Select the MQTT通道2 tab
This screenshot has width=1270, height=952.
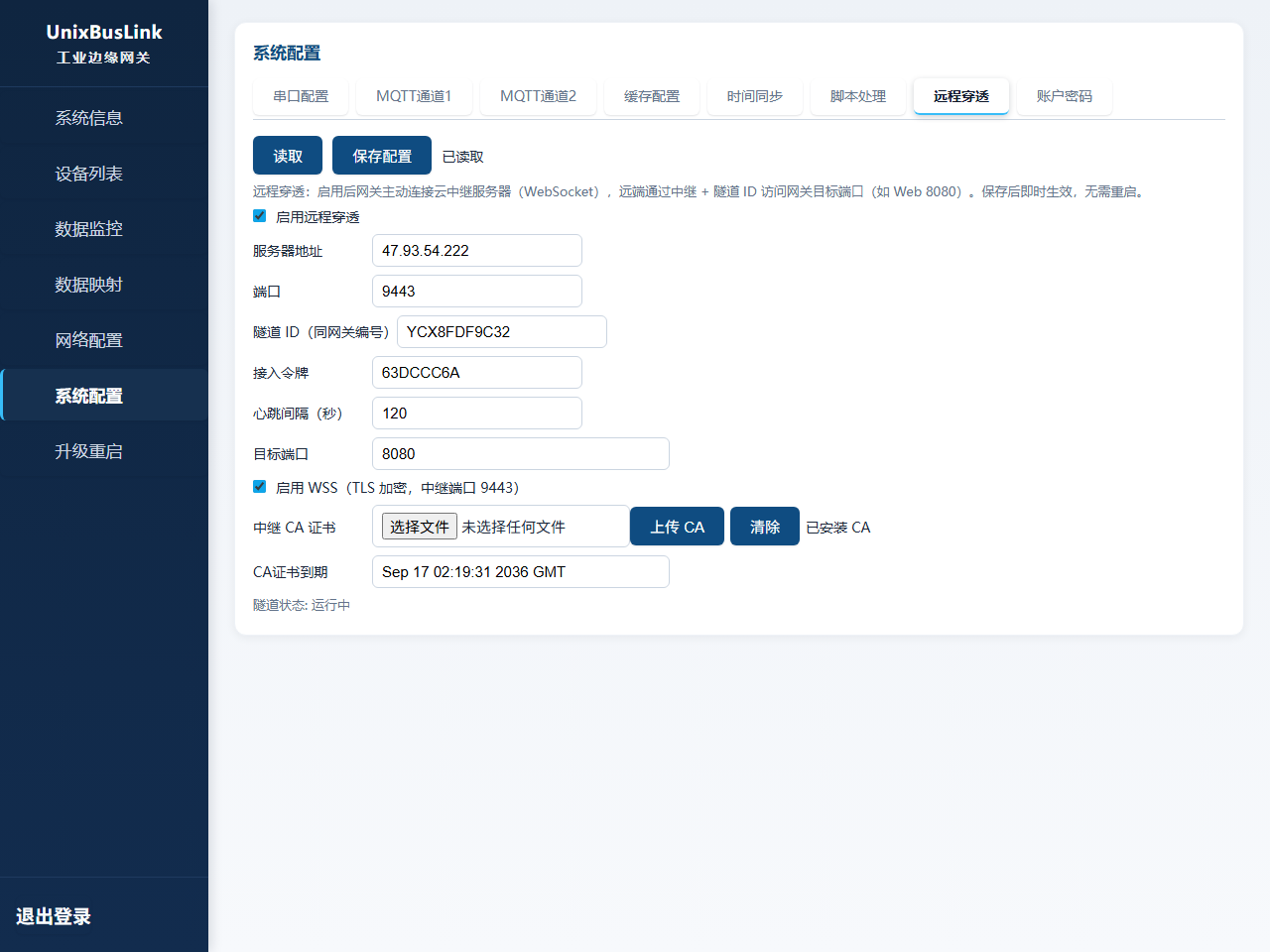[538, 96]
